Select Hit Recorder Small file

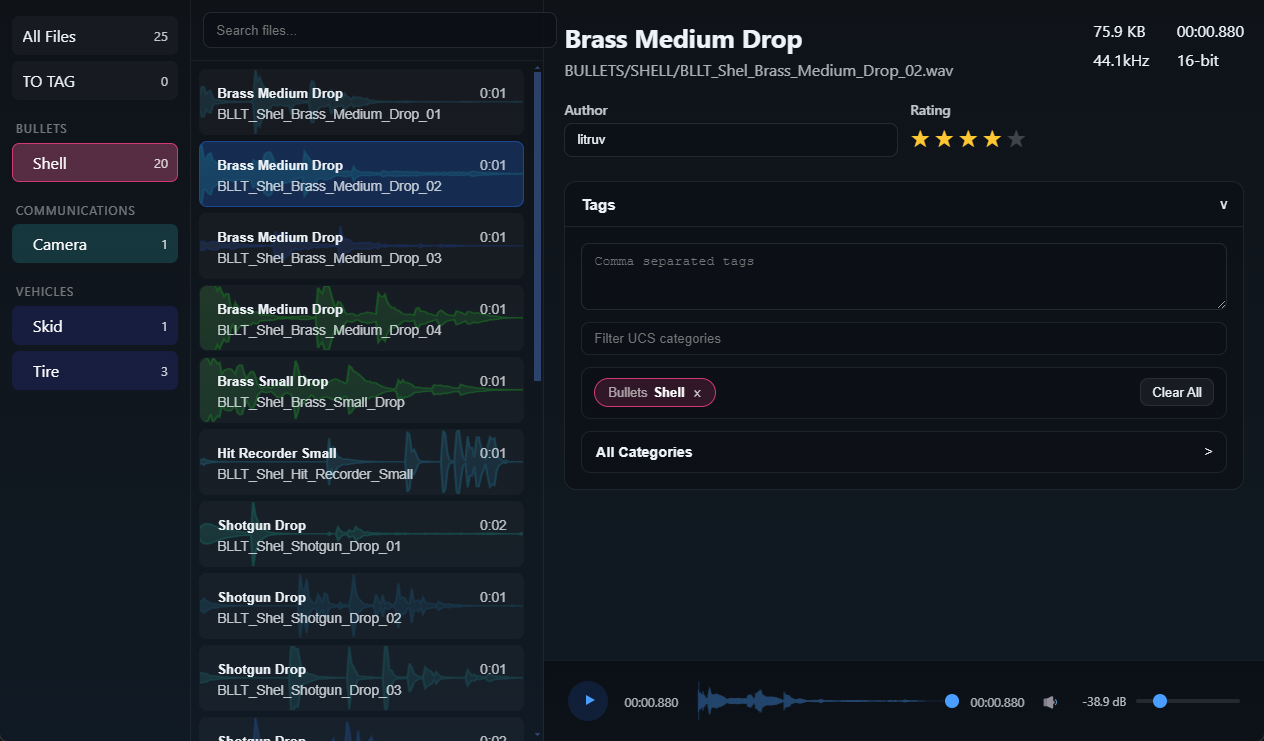361,462
